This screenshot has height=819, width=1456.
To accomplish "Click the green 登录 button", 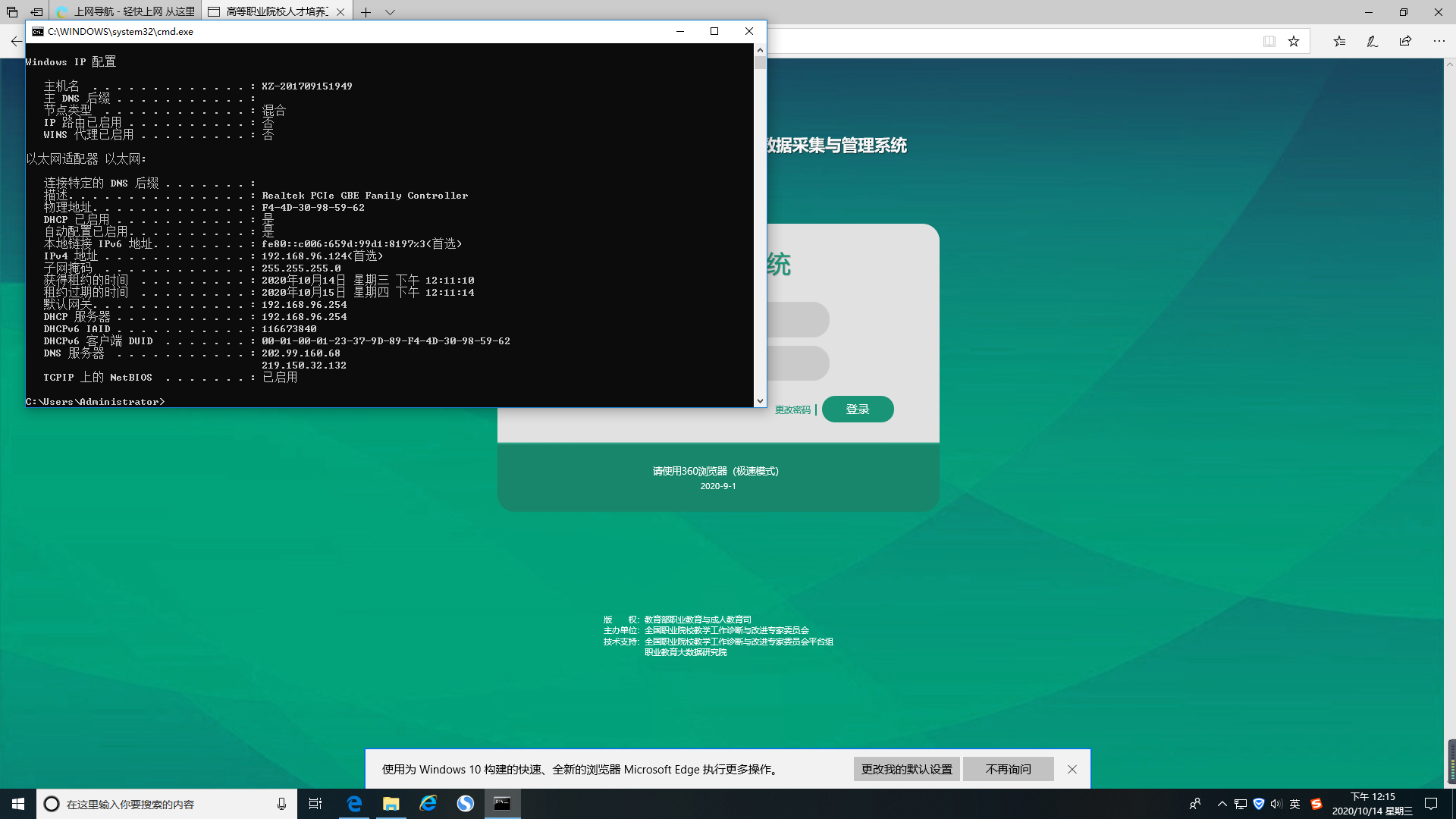I will point(857,409).
